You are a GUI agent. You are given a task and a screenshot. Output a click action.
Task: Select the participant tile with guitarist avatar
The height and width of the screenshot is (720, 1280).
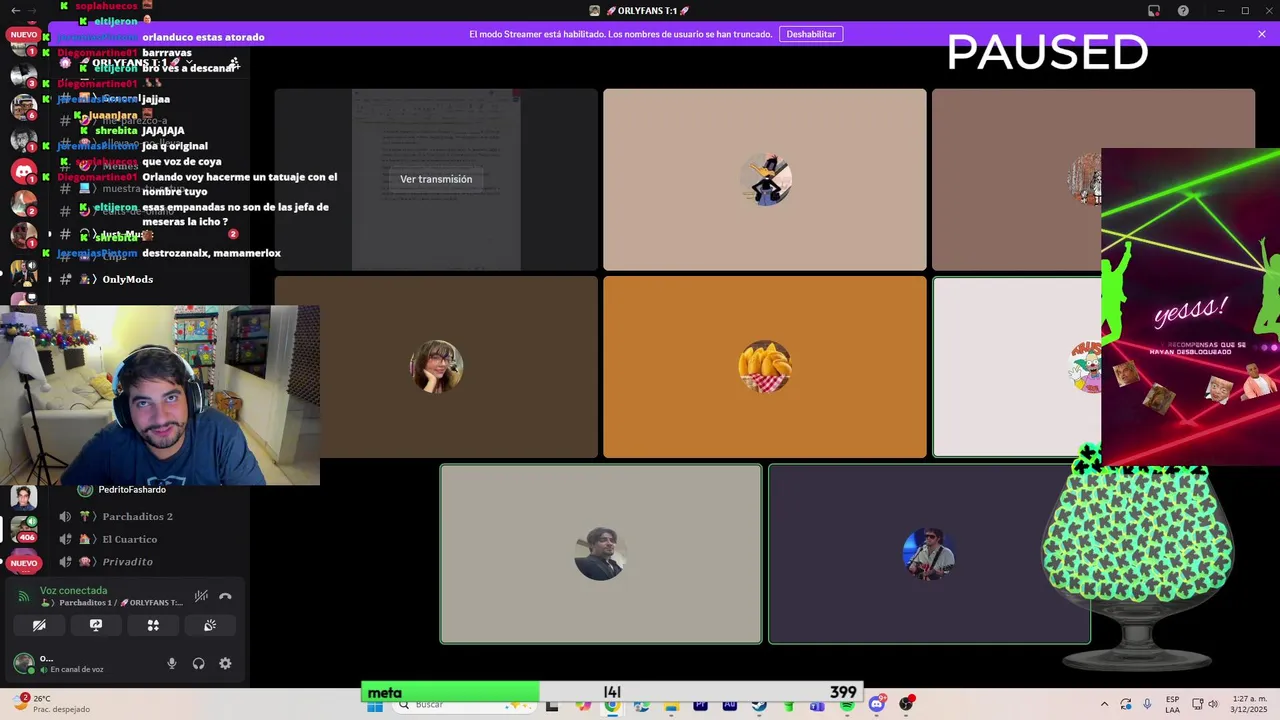pyautogui.click(x=929, y=554)
